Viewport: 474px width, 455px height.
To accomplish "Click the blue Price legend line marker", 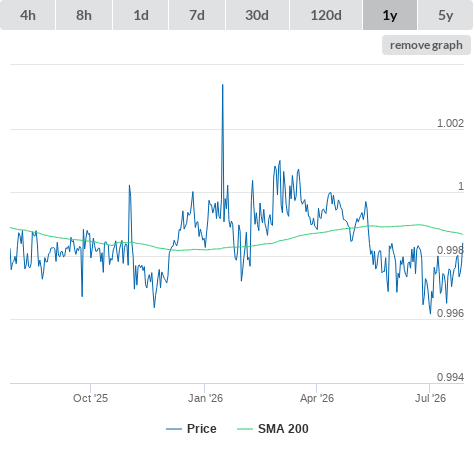I will pyautogui.click(x=174, y=429).
